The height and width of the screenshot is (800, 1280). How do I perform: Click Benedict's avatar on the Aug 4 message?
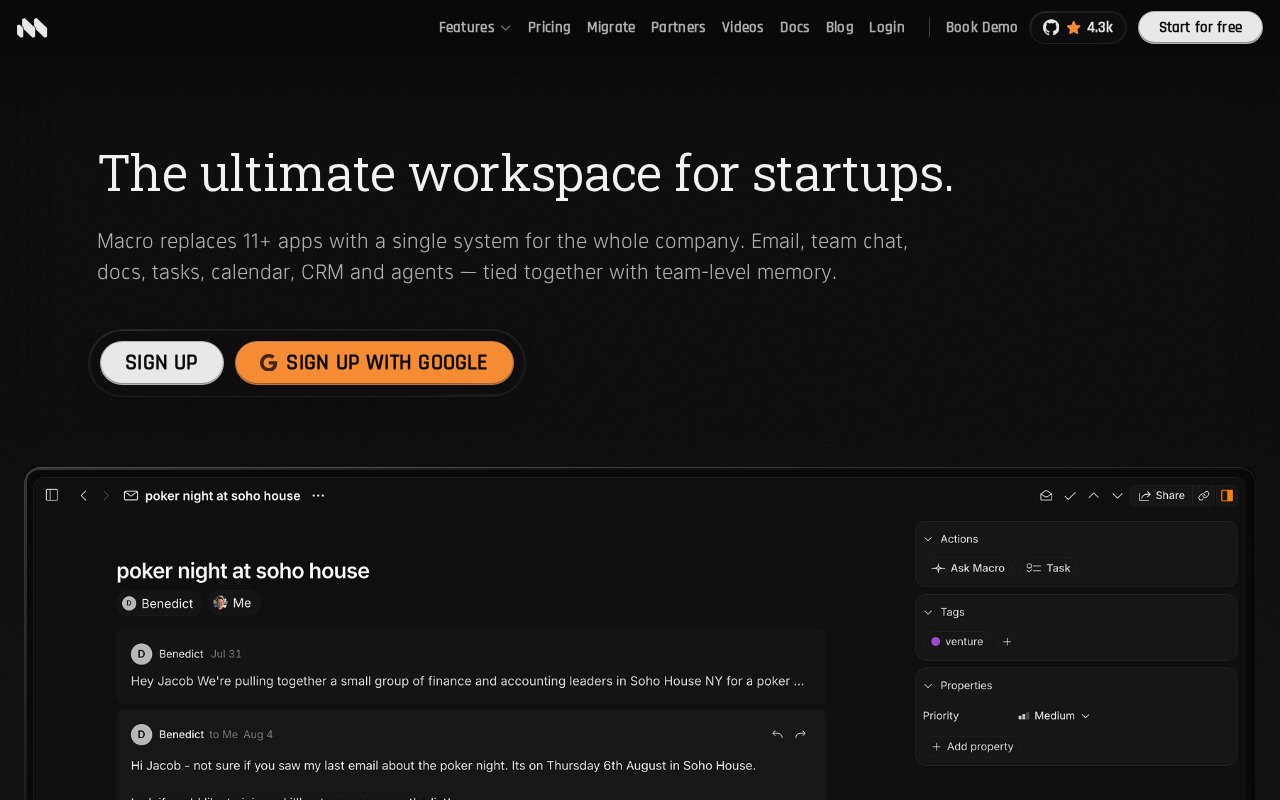141,734
